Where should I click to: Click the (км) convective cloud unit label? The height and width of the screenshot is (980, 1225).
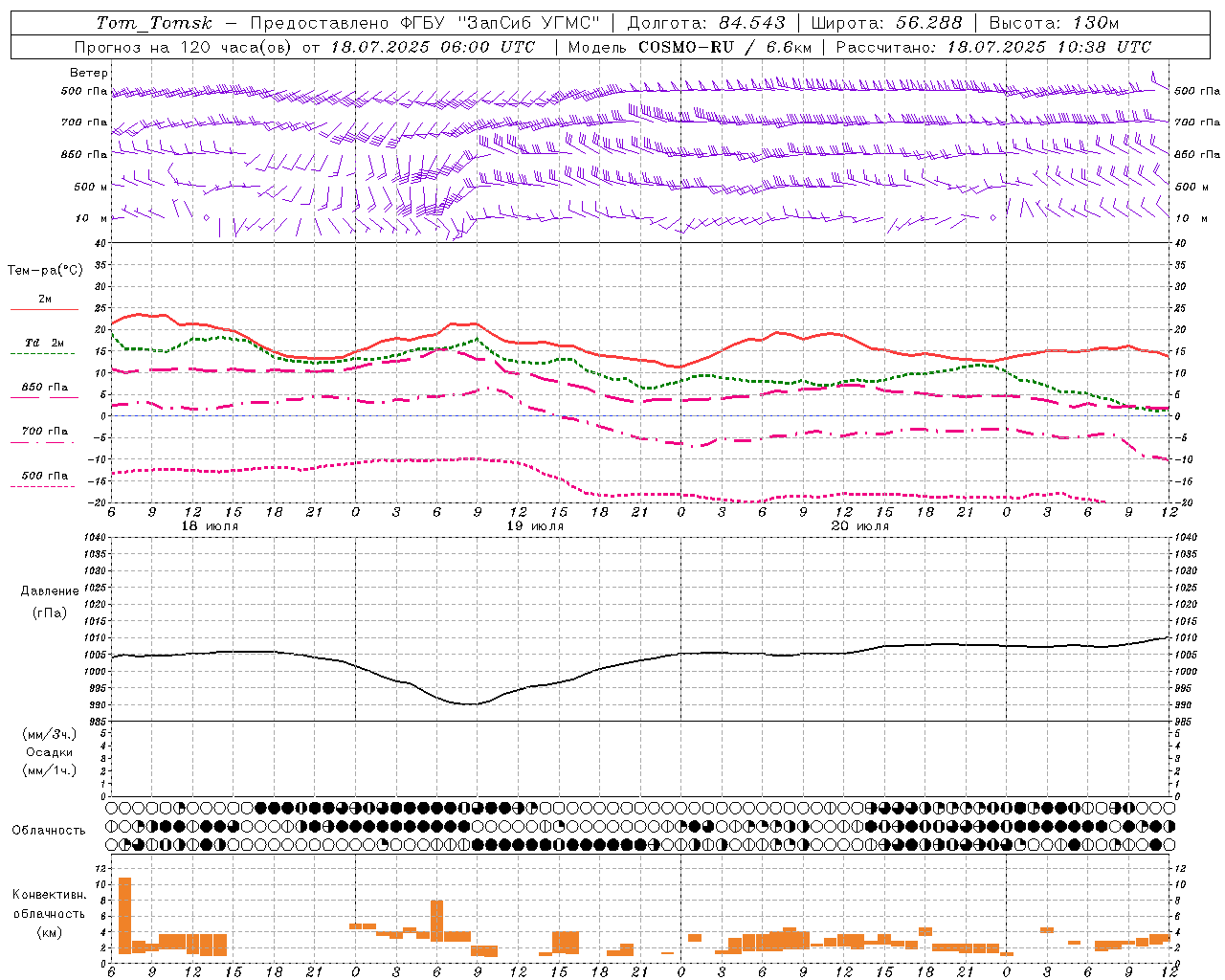[x=50, y=932]
